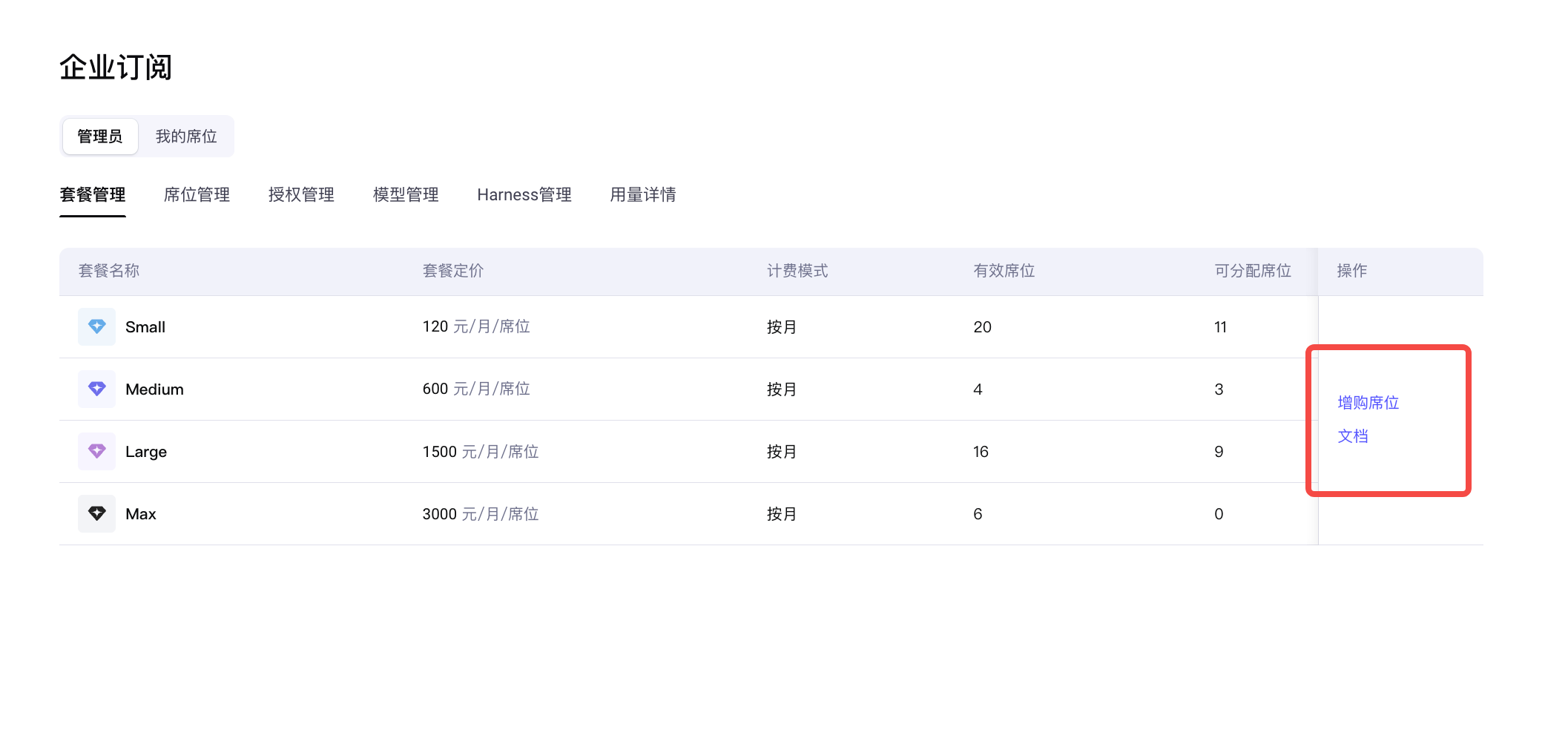Click 按月 in the Medium row
Screen dimensions: 1568x730
782,389
